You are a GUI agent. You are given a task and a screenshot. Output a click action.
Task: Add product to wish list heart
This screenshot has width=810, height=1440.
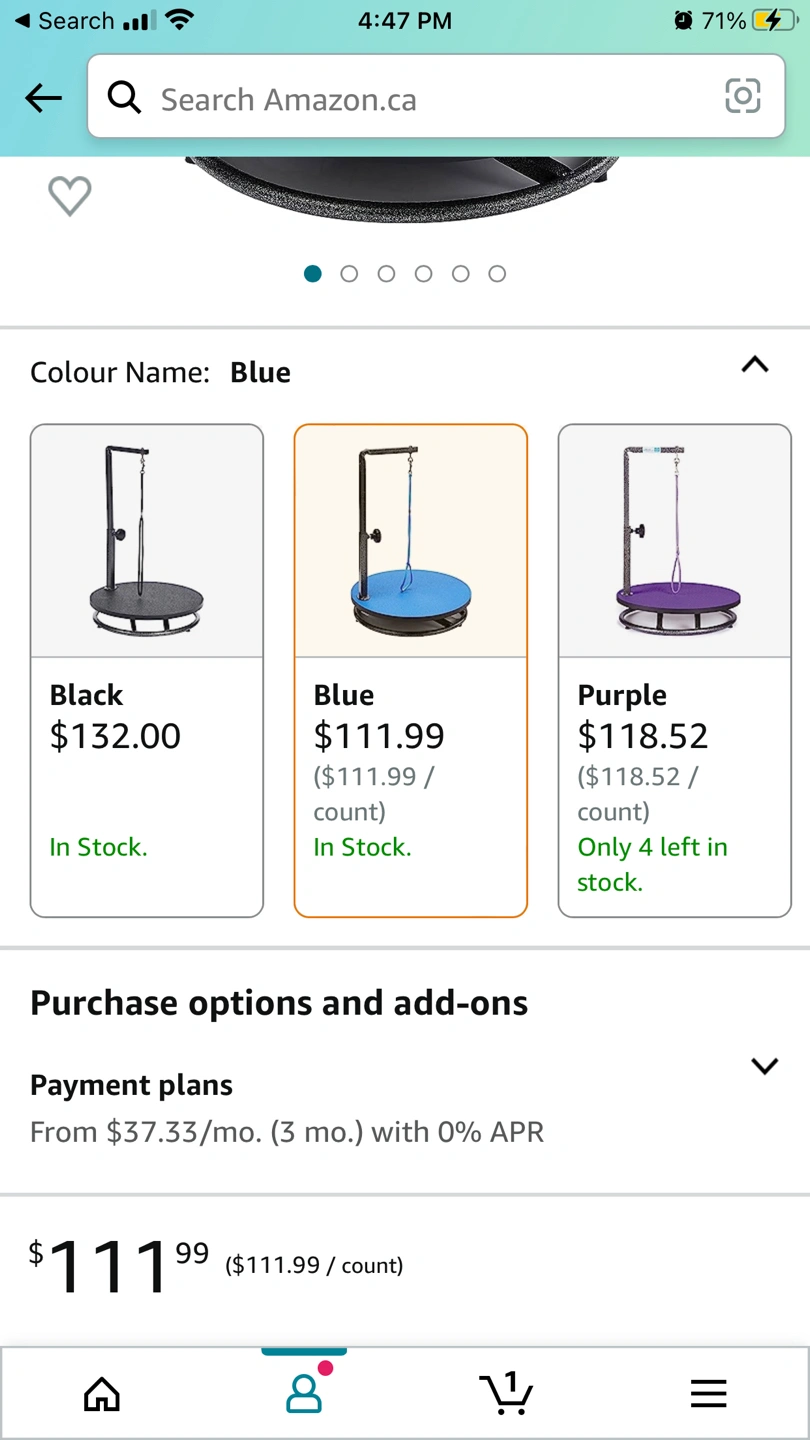(x=70, y=195)
